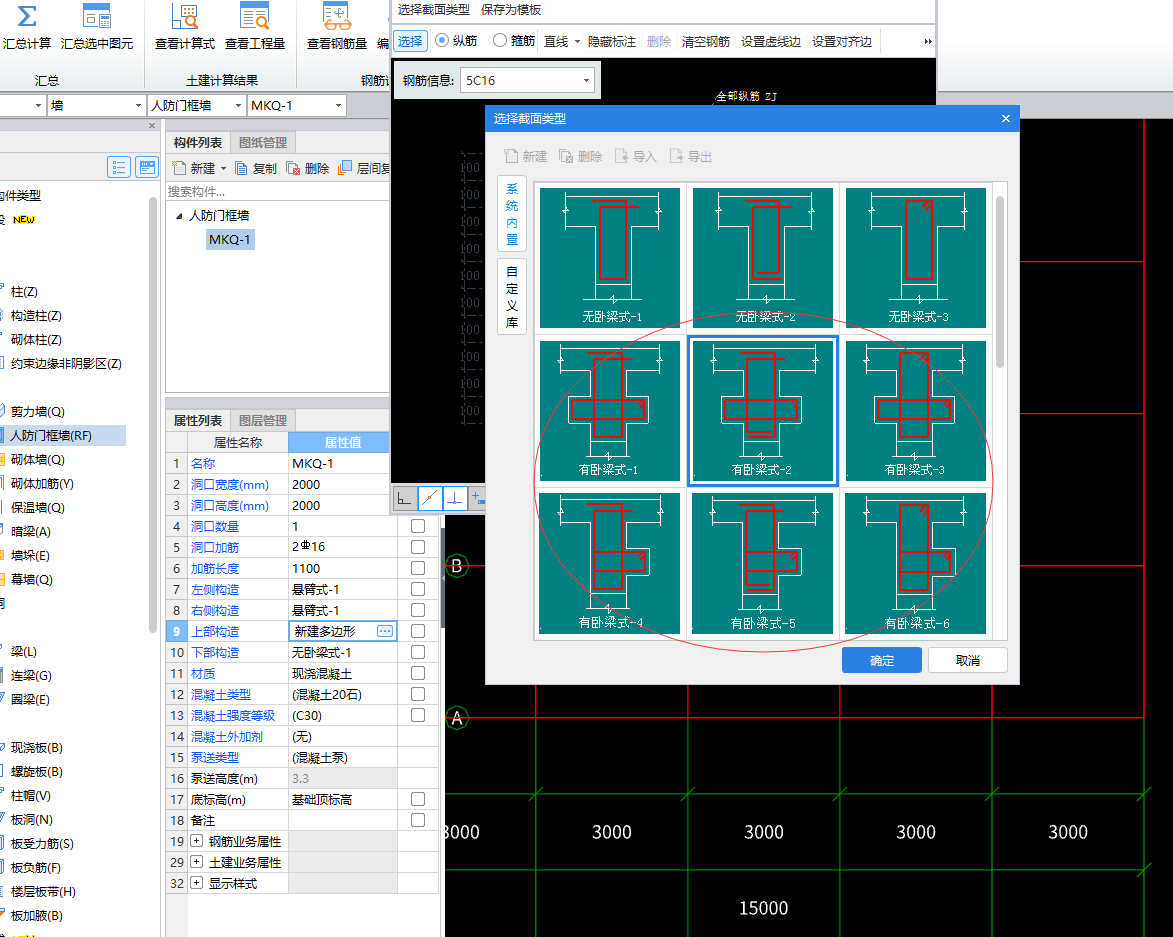
Task: Switch to detail view icon in left panel
Action: pos(147,167)
